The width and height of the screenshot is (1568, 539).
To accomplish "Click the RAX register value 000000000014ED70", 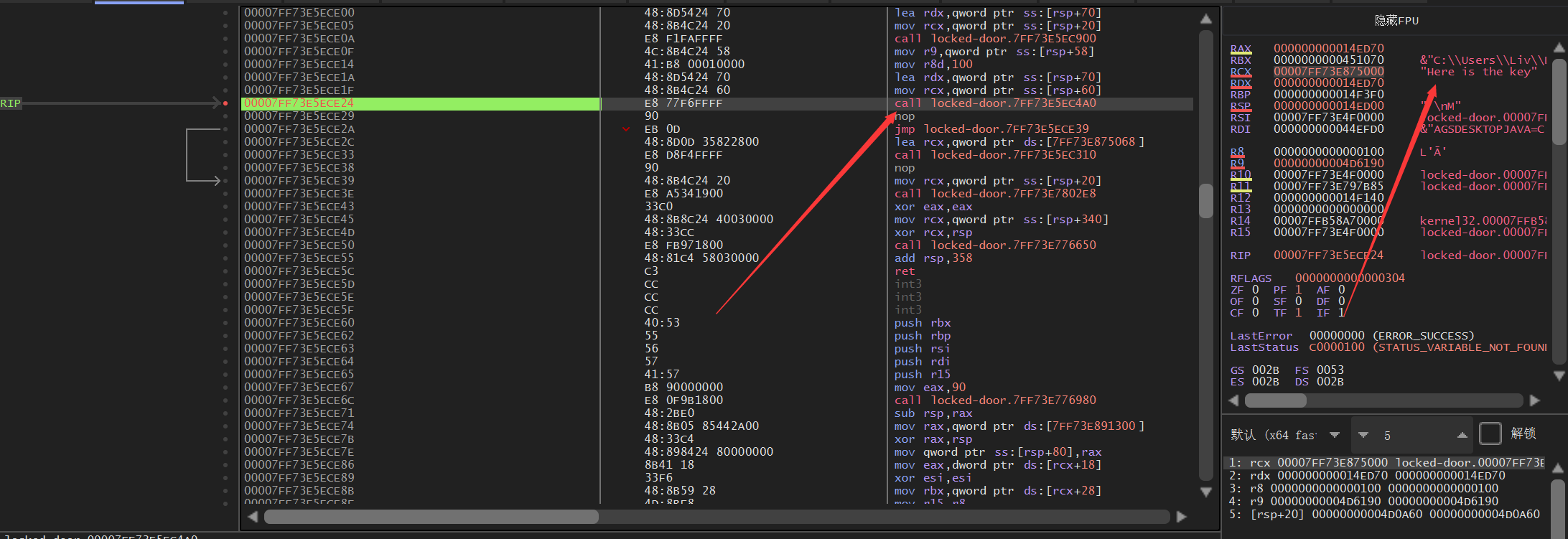I will pos(1329,49).
